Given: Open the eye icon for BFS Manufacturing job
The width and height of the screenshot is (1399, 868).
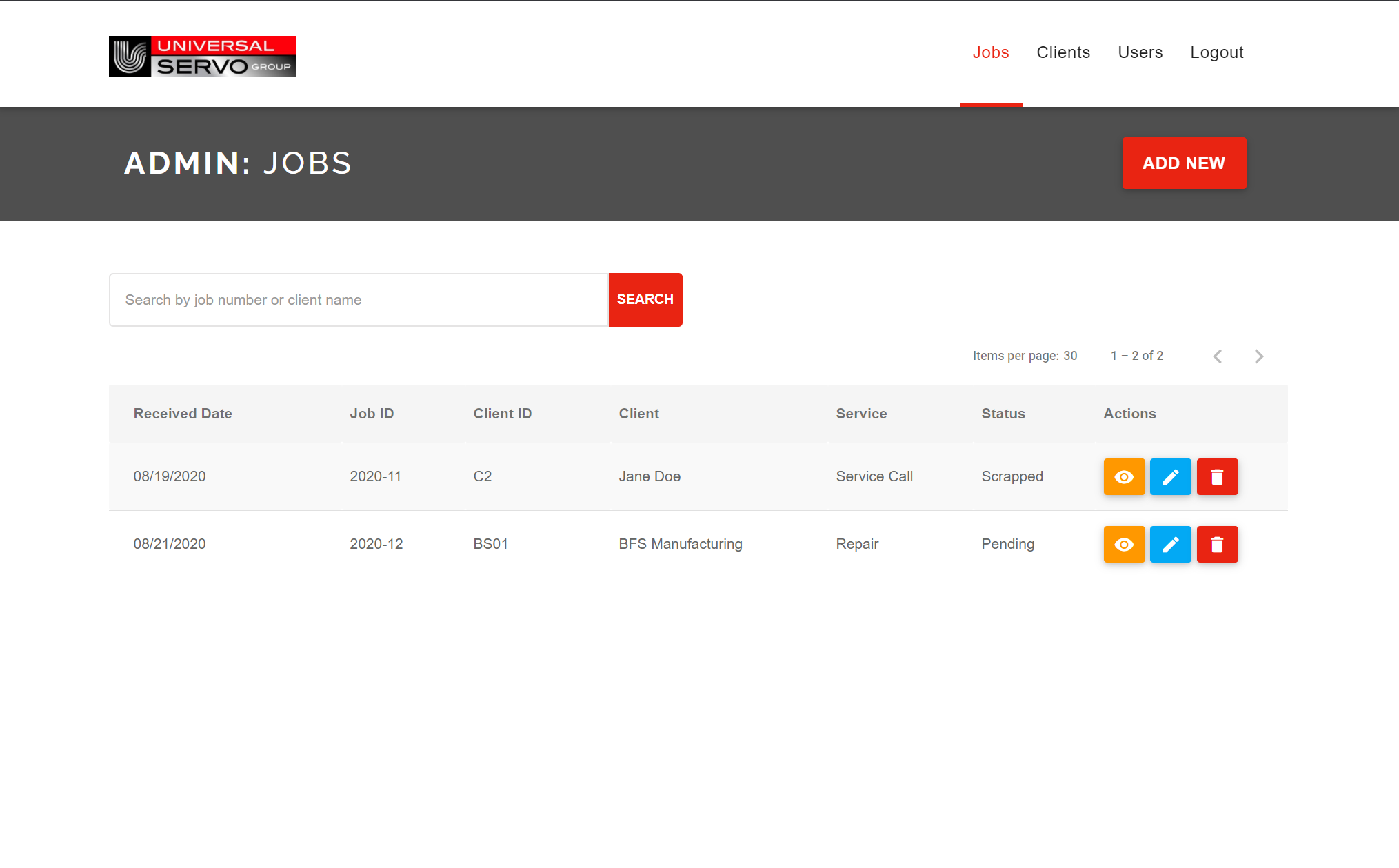Looking at the screenshot, I should tap(1124, 544).
